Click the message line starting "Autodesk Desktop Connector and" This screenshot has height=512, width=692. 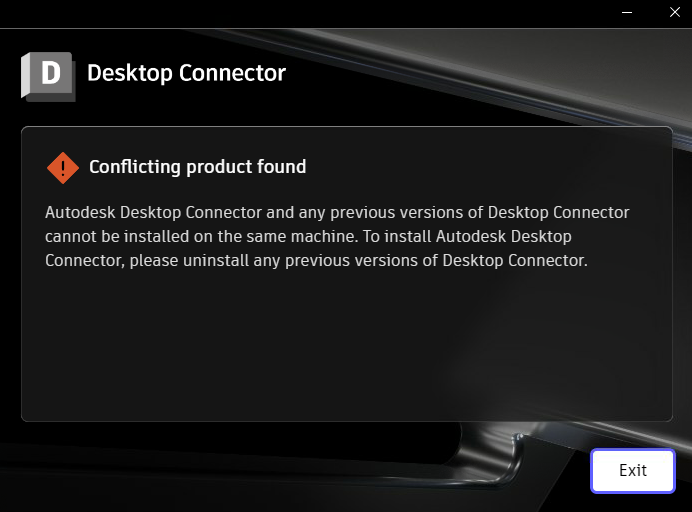coord(337,213)
